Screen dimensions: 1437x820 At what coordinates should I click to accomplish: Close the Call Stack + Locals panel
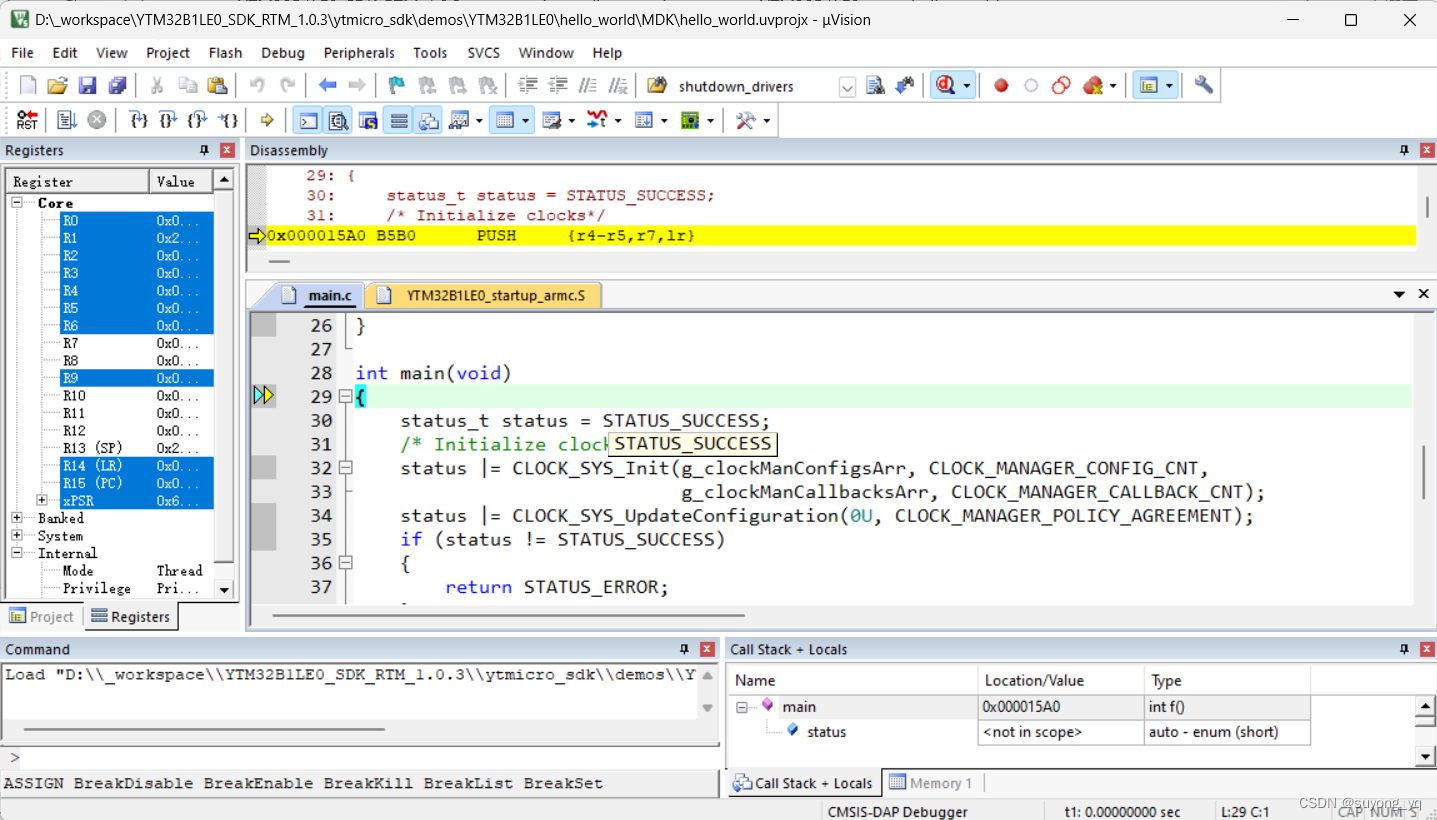1427,649
